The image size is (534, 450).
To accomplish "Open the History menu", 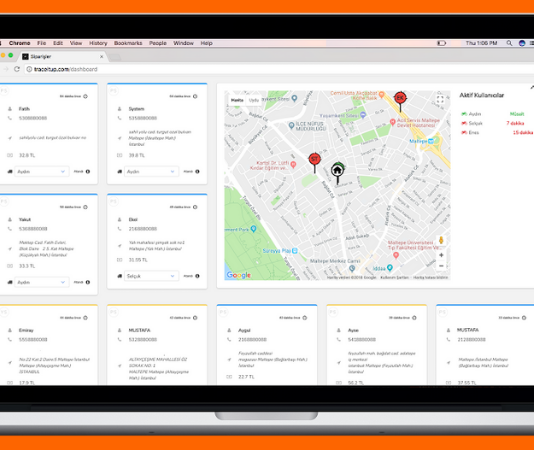I will (98, 43).
